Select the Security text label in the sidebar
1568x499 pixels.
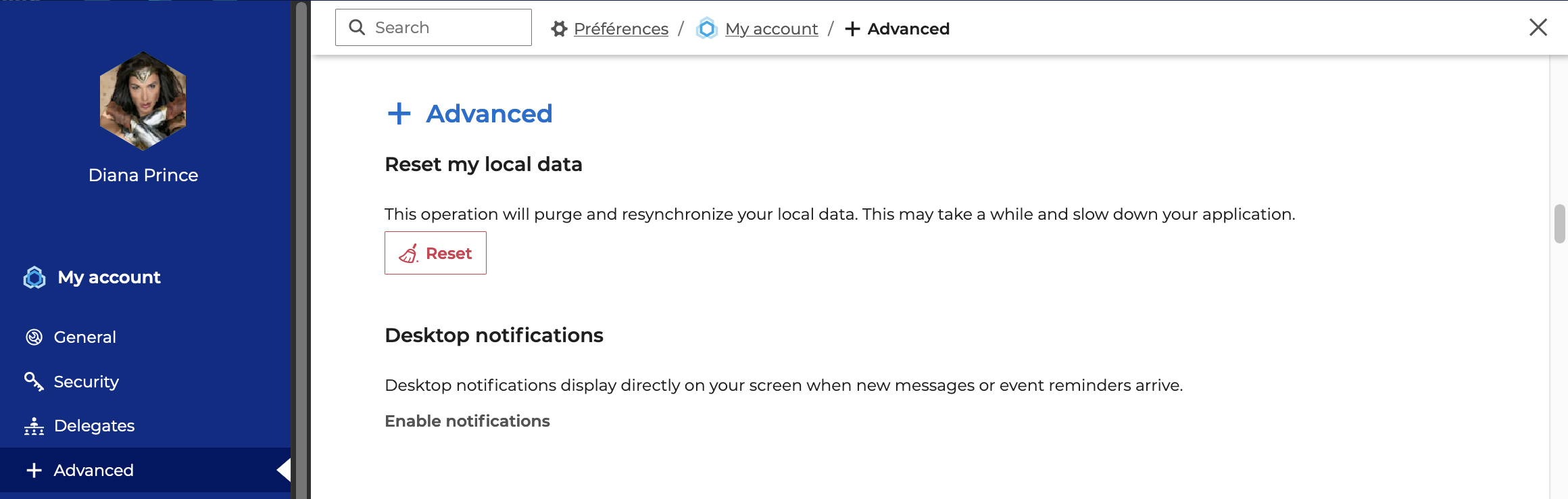86,382
